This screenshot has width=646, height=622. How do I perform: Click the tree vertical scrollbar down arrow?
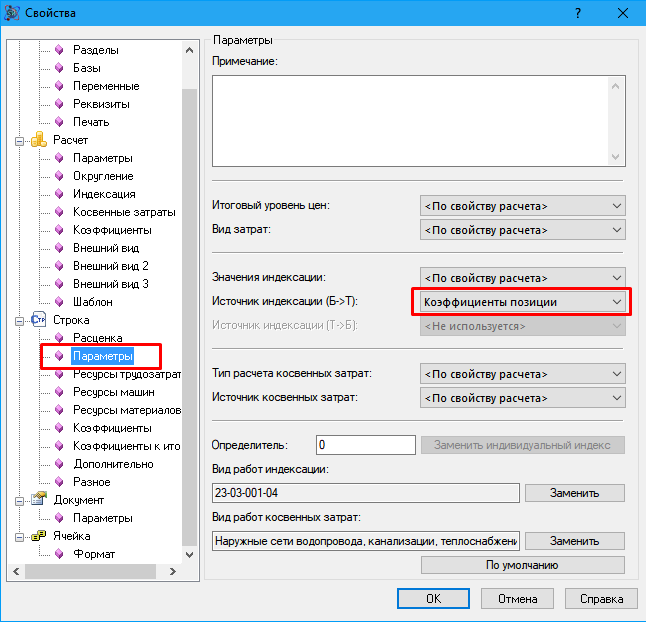click(190, 554)
